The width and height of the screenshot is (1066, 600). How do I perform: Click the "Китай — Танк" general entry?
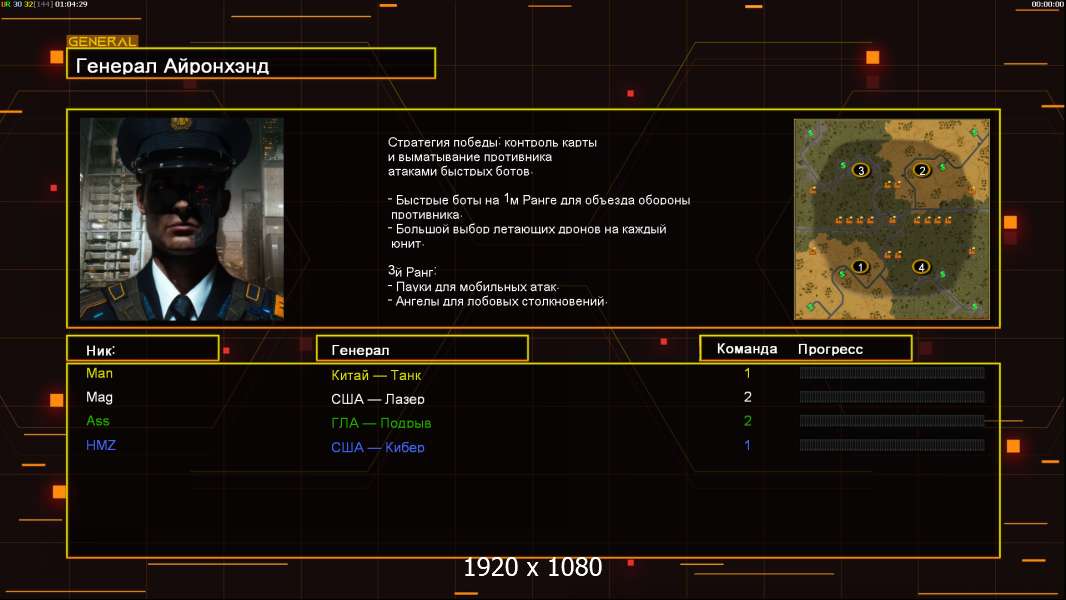coord(376,374)
